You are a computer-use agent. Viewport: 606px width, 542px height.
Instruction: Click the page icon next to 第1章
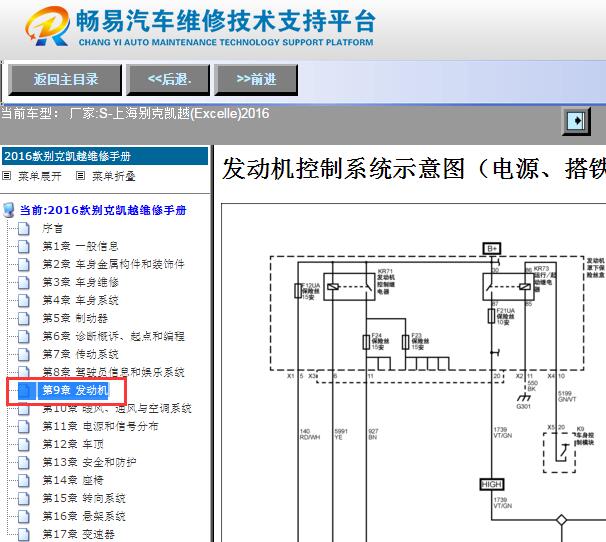tap(24, 247)
